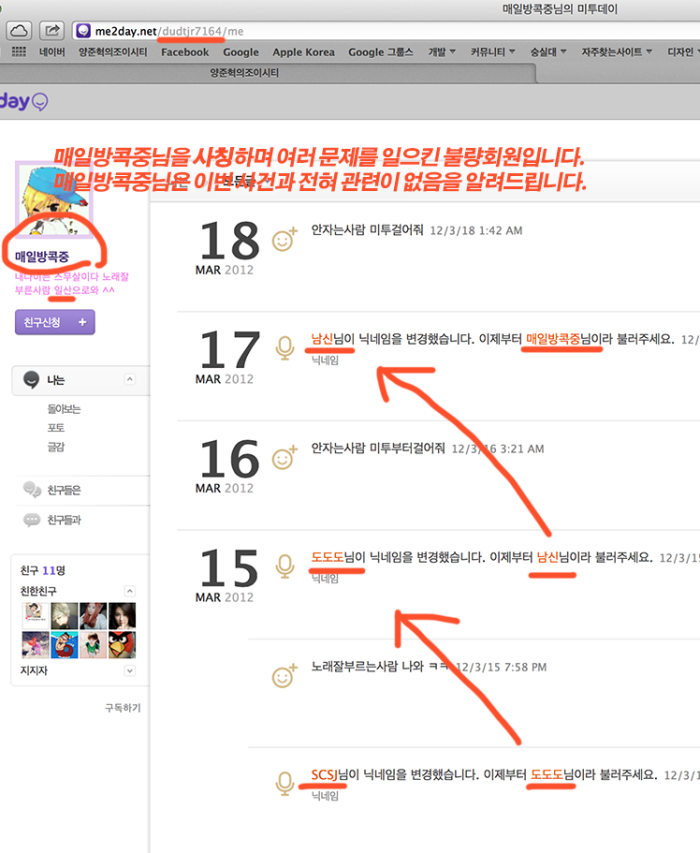Click the iCloud tabs icon in Safari toolbar
Image resolution: width=700 pixels, height=853 pixels.
click(19, 31)
